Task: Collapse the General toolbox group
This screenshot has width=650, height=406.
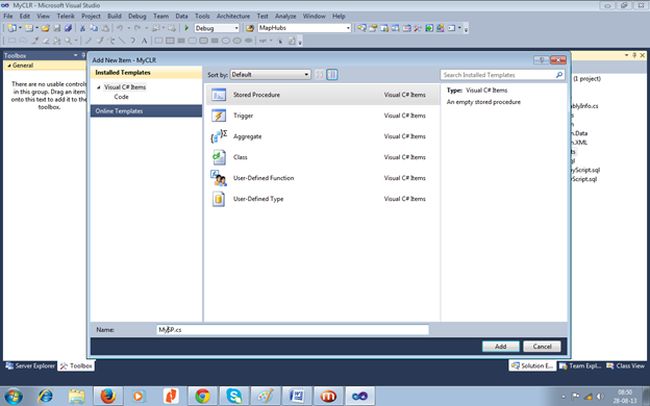Action: click(x=9, y=66)
